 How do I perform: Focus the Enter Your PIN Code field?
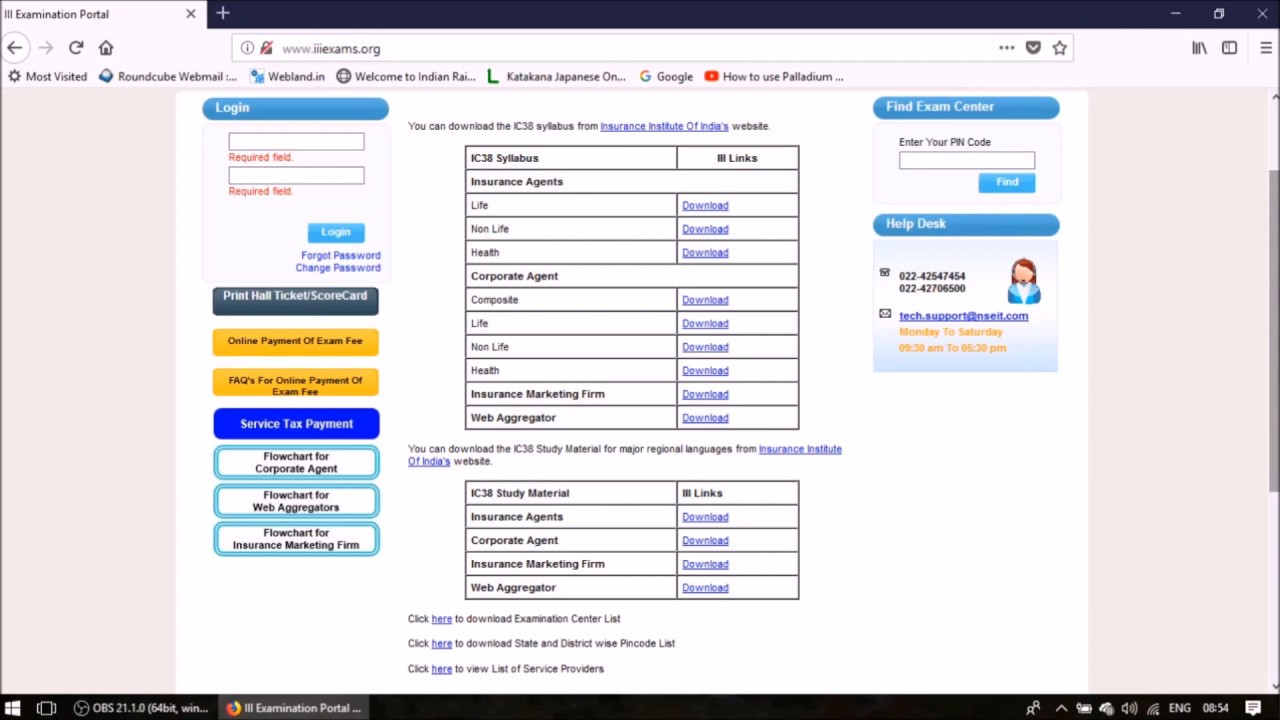967,160
